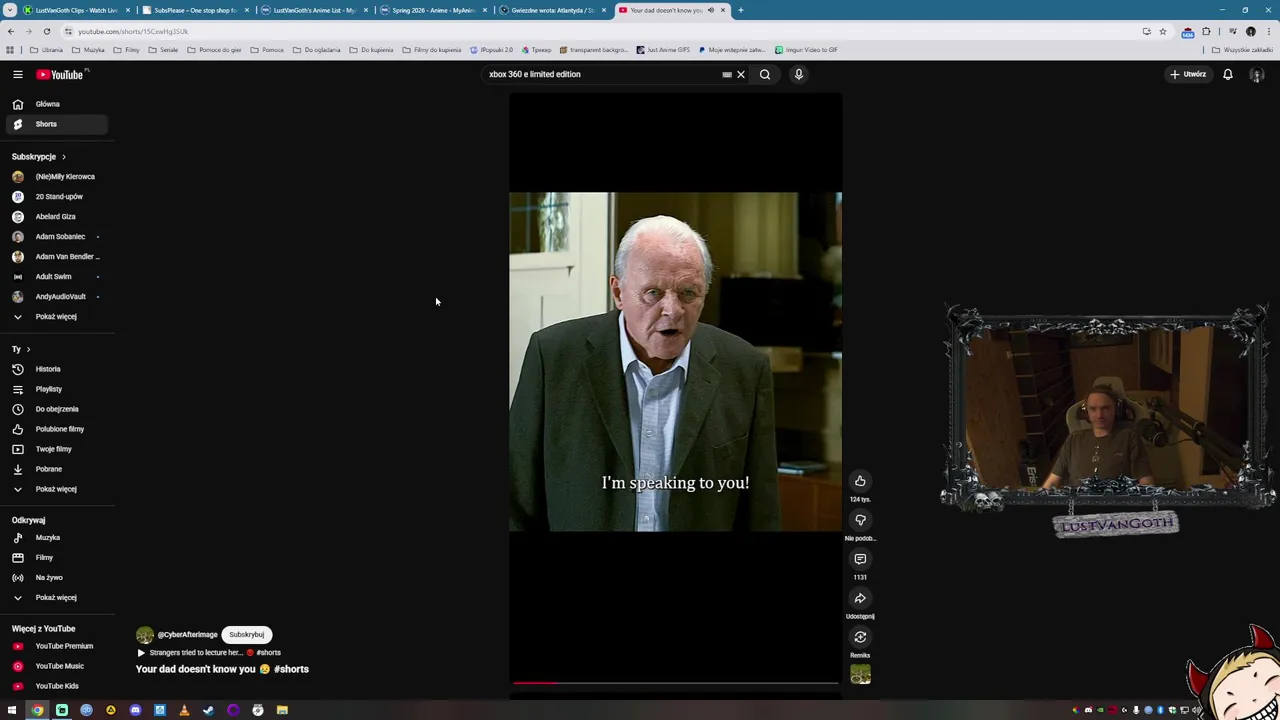Image resolution: width=1280 pixels, height=720 pixels.
Task: Open Playlisty in the sidebar
Action: [x=57, y=389]
